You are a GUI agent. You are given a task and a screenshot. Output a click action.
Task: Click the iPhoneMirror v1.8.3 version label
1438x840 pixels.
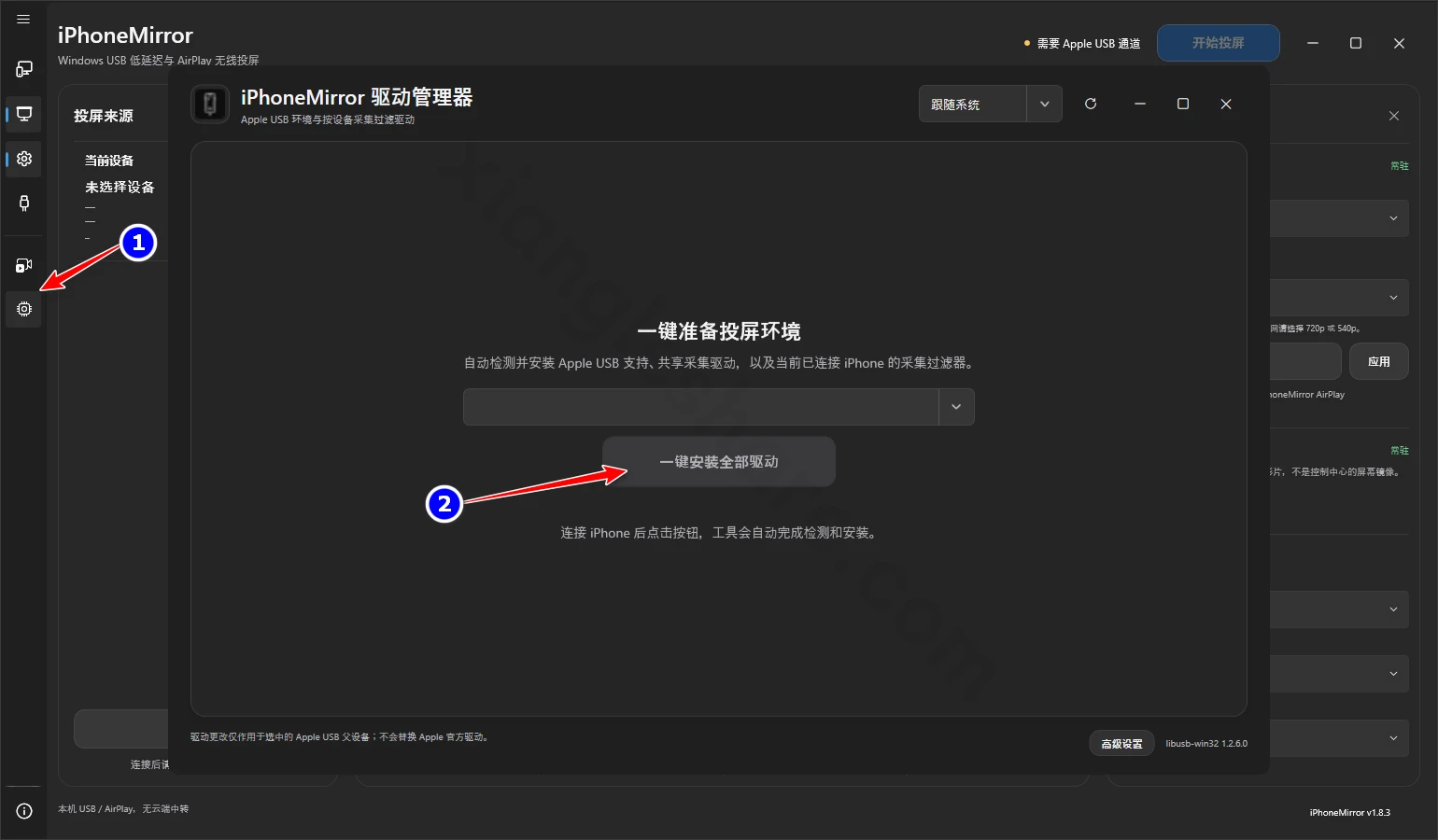pyautogui.click(x=1349, y=813)
